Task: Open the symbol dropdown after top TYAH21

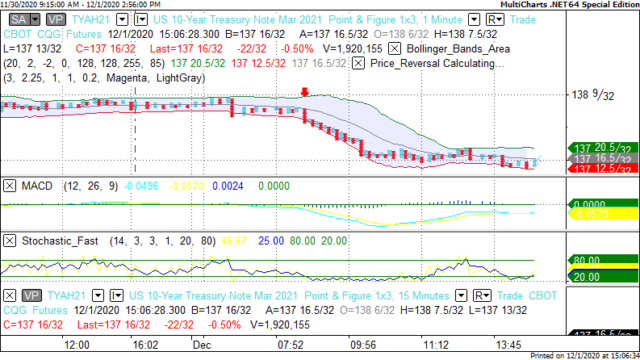Action: [122, 20]
